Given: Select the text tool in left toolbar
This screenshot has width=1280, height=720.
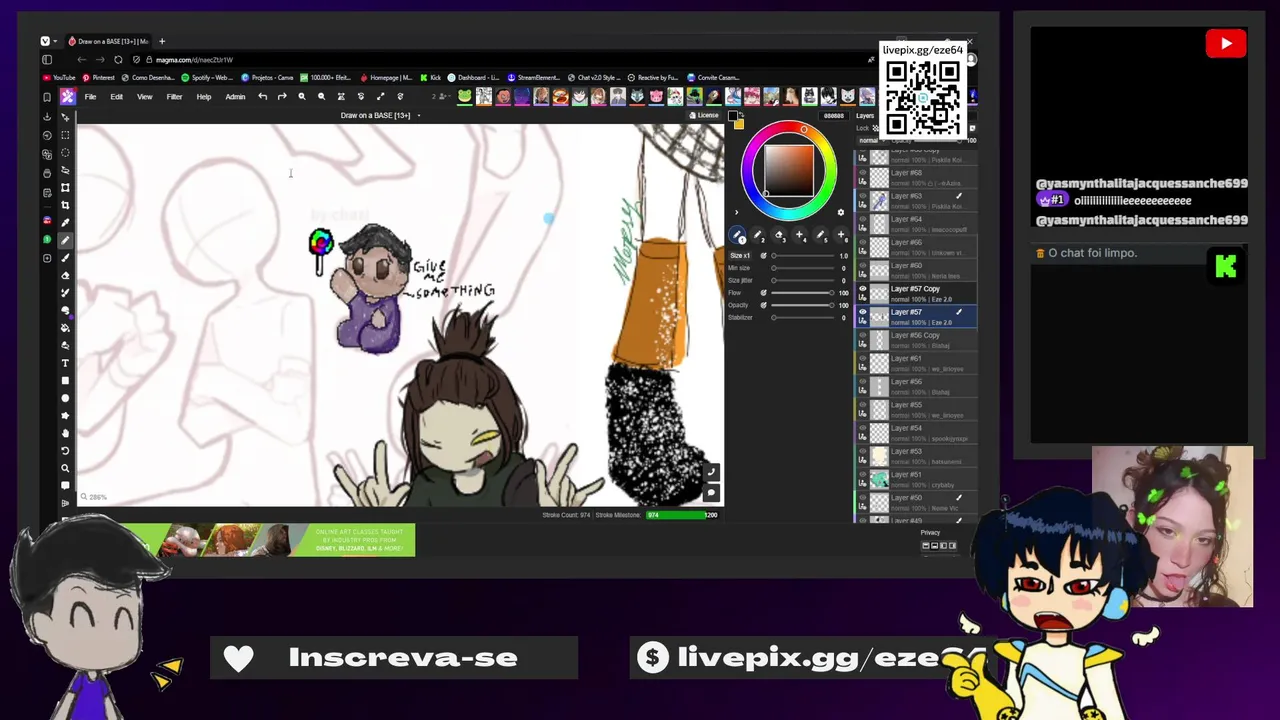Looking at the screenshot, I should 66,363.
